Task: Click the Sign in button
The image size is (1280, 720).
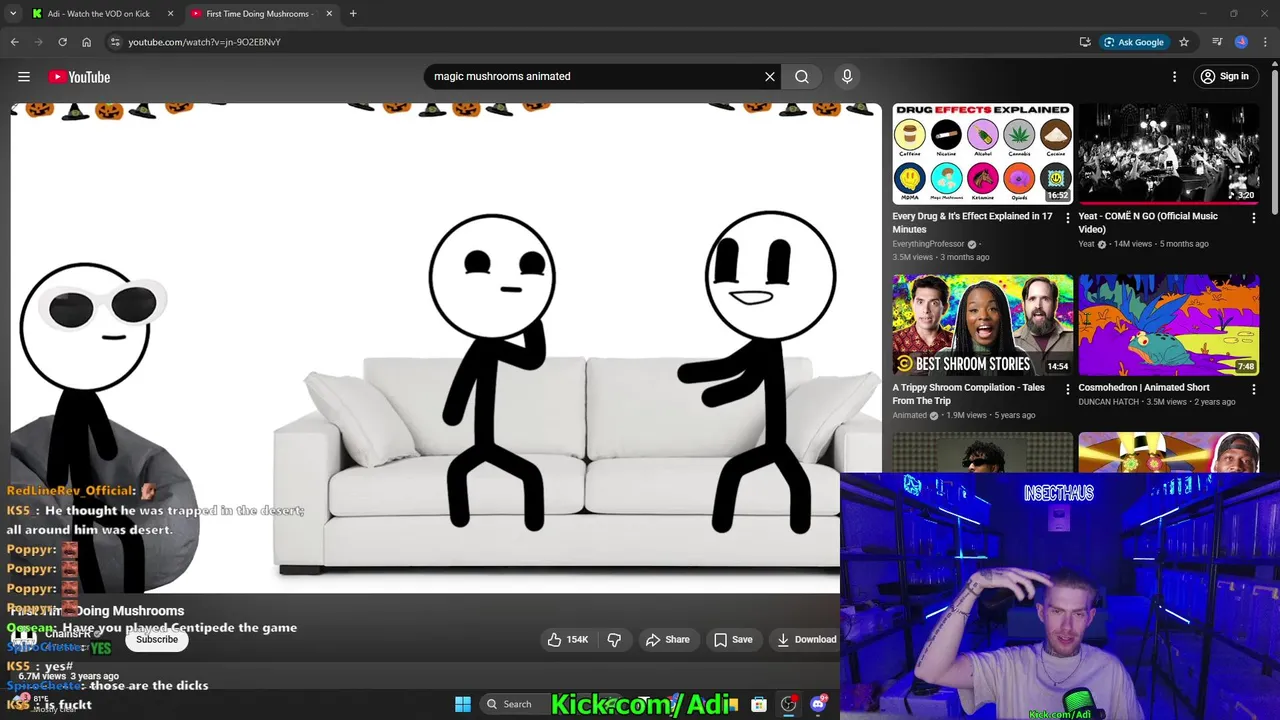Action: [1225, 76]
